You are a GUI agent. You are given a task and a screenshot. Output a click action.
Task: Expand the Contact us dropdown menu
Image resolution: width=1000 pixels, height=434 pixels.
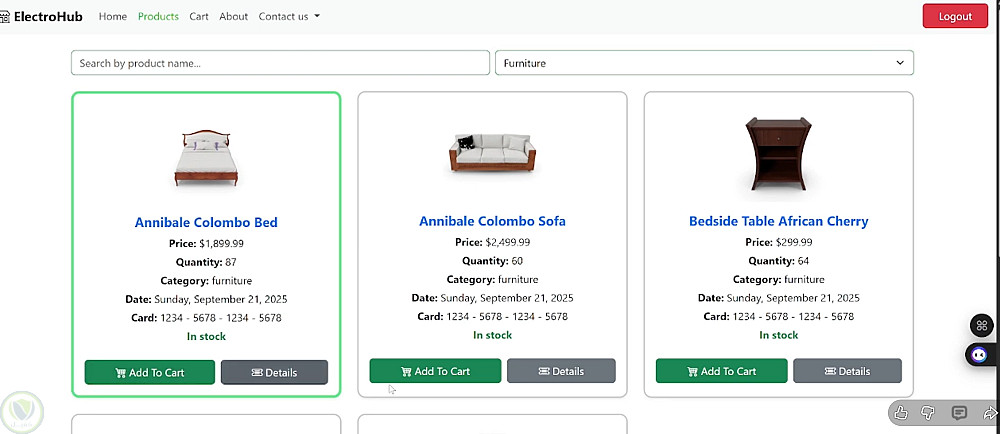pos(289,17)
